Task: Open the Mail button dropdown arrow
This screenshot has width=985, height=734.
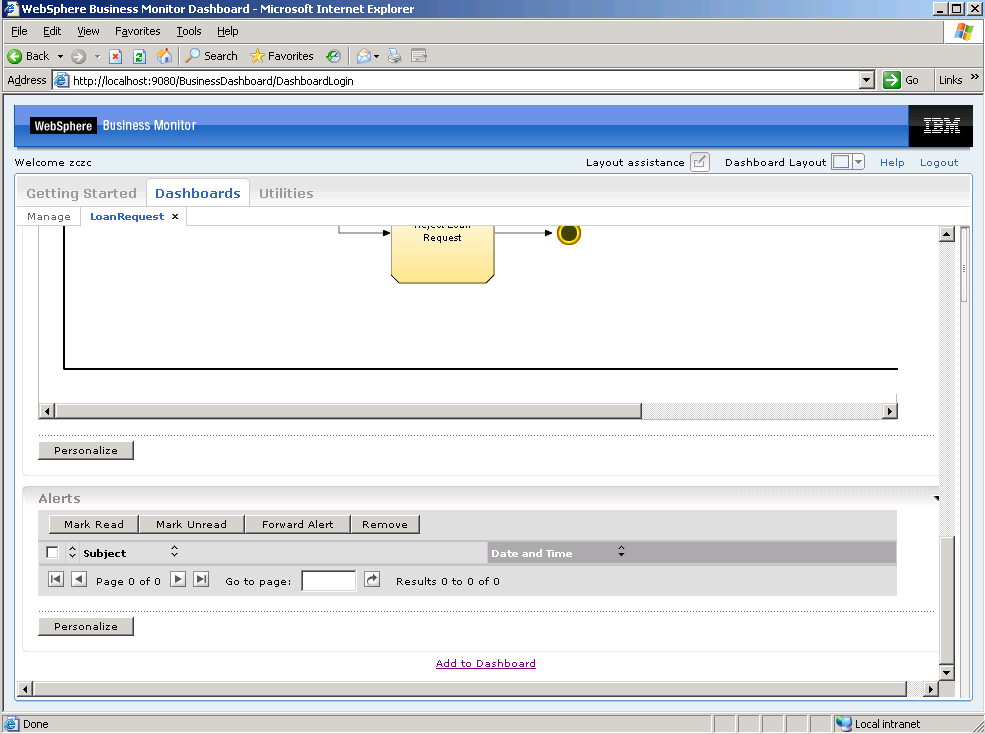Action: pyautogui.click(x=376, y=57)
